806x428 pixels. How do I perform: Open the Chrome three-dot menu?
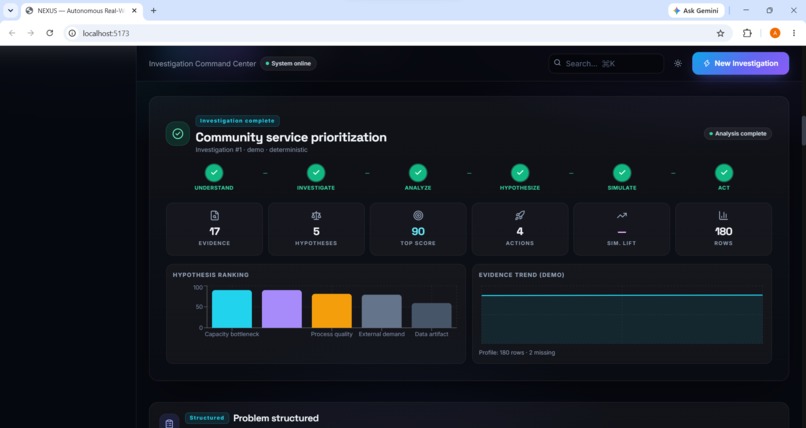click(x=794, y=33)
